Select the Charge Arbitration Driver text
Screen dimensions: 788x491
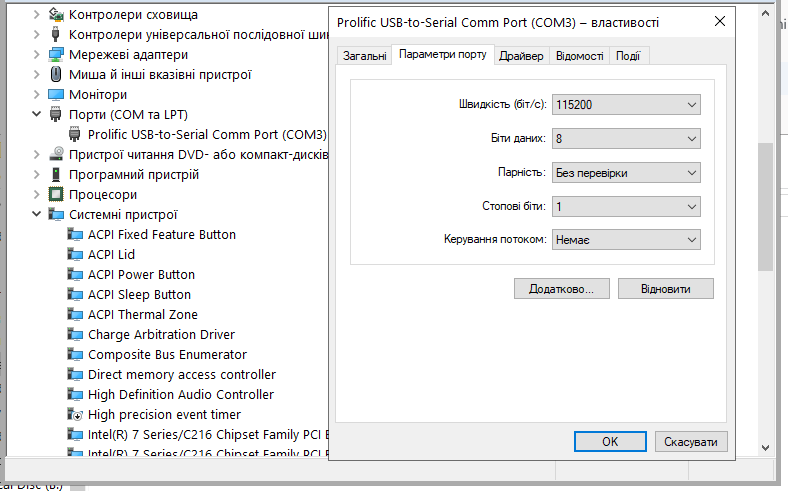tap(161, 334)
